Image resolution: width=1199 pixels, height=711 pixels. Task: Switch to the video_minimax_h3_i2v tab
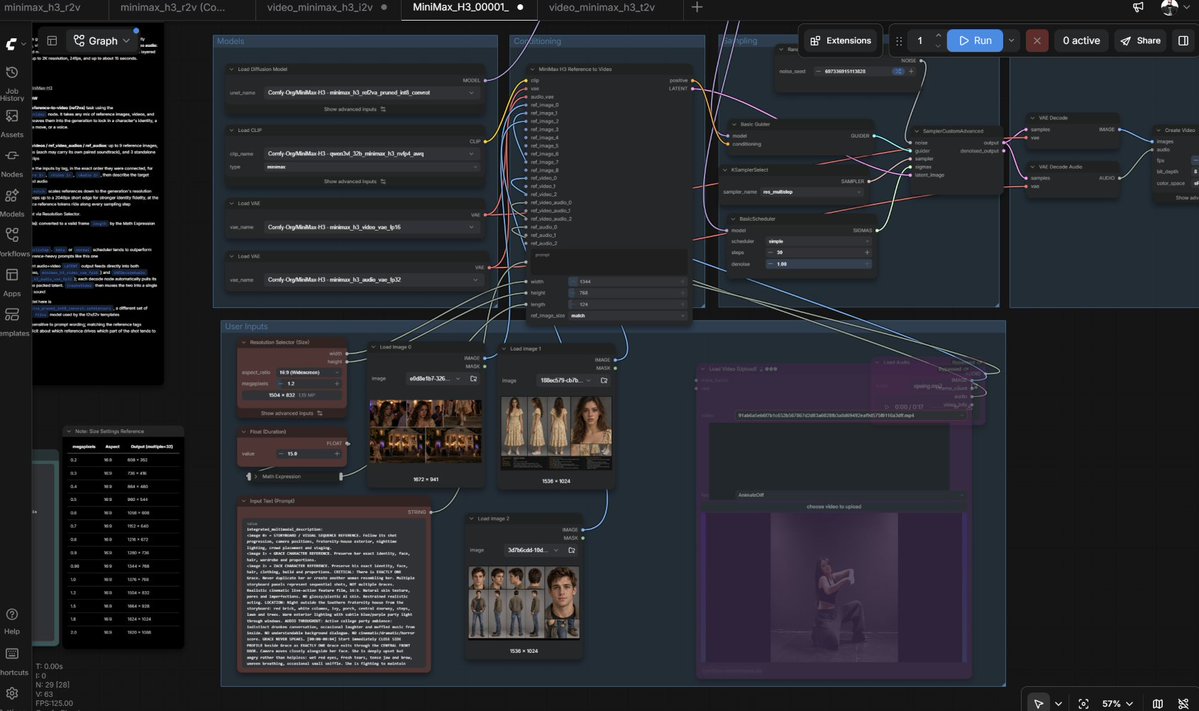click(320, 8)
